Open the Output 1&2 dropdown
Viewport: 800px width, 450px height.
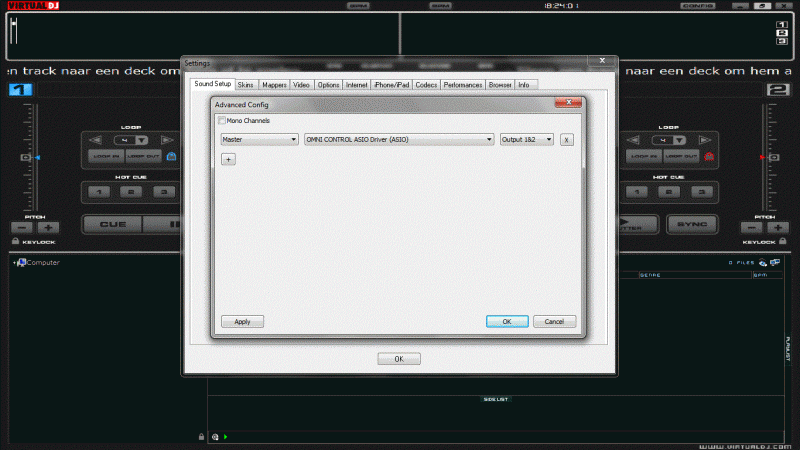click(527, 139)
